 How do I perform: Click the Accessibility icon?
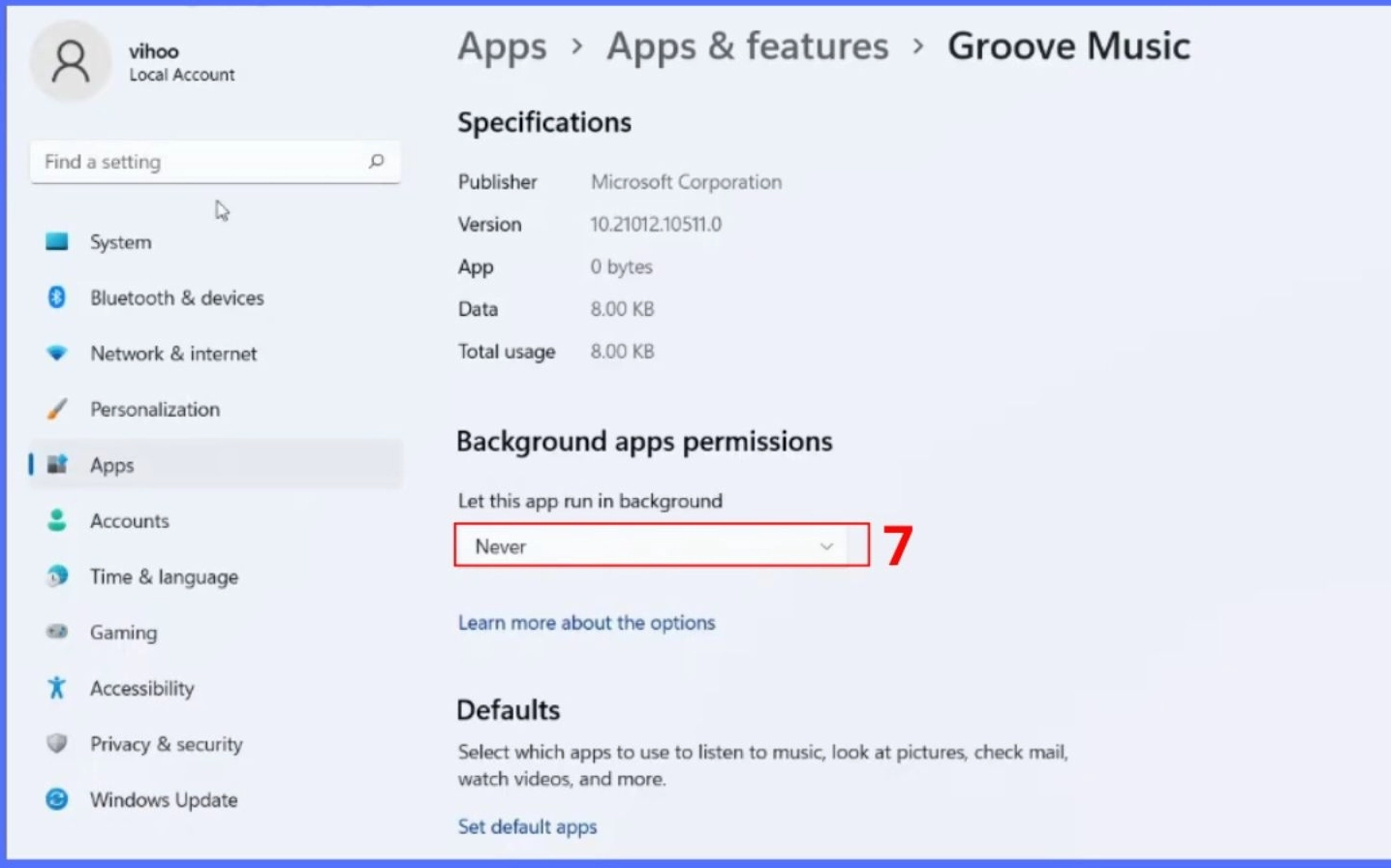click(58, 688)
